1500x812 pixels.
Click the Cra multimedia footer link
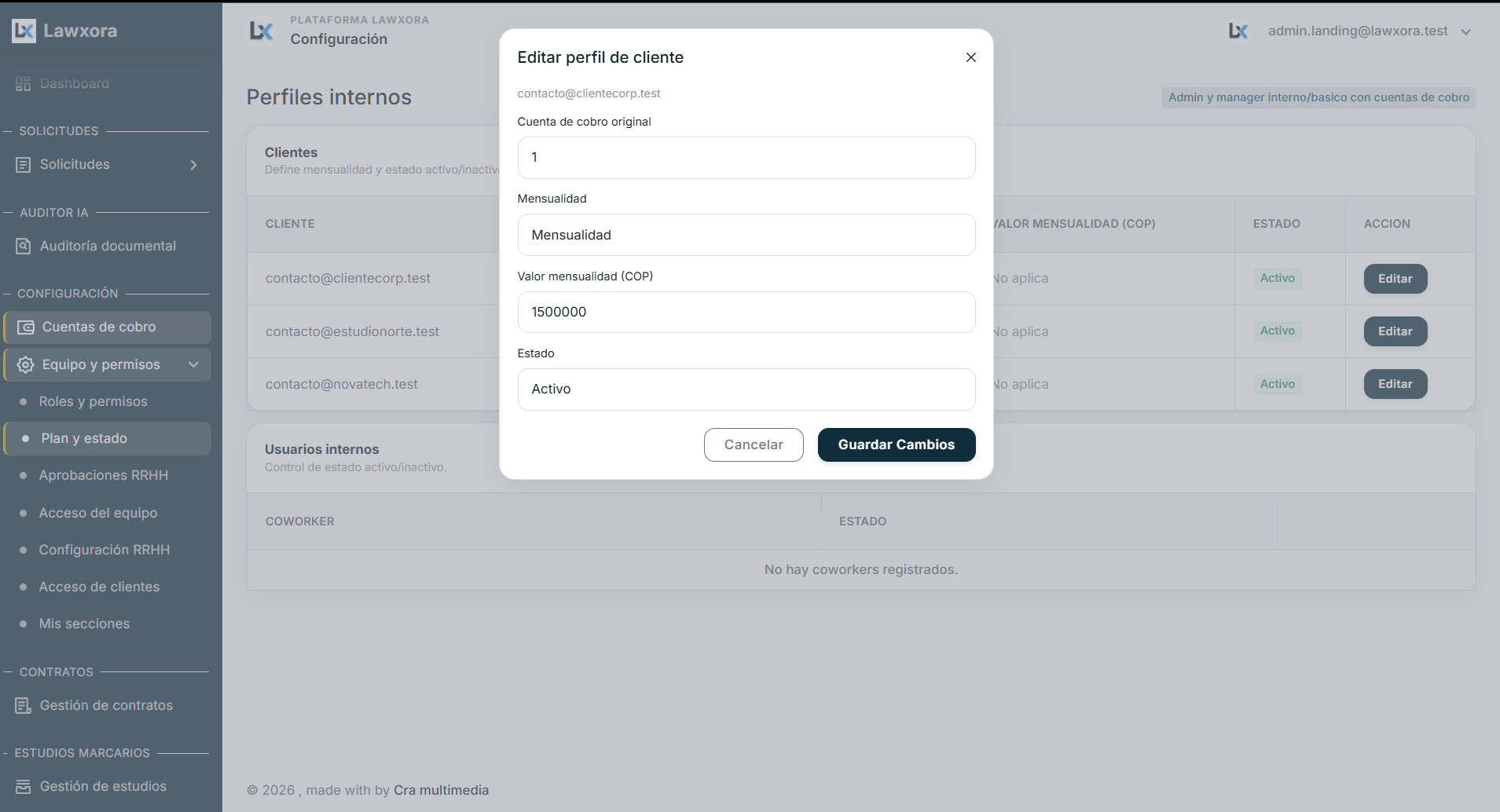pyautogui.click(x=441, y=791)
